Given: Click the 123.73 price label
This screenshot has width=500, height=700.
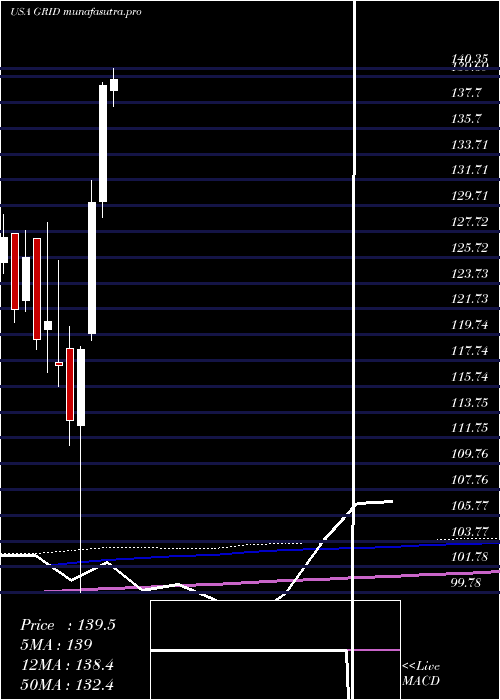Looking at the screenshot, I should [x=470, y=273].
